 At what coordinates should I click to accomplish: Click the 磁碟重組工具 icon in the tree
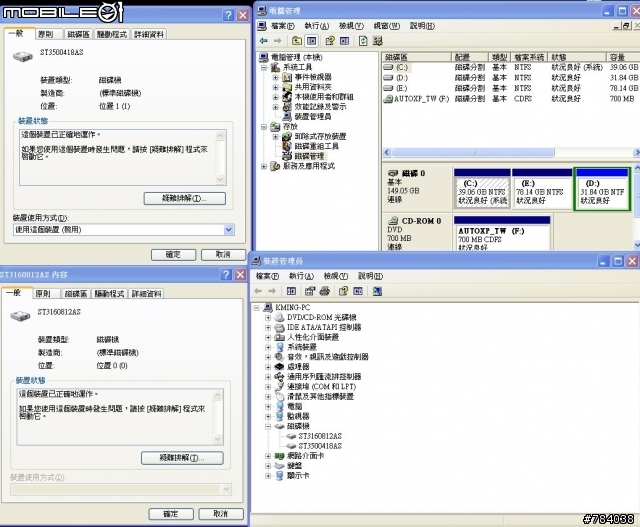[x=287, y=146]
